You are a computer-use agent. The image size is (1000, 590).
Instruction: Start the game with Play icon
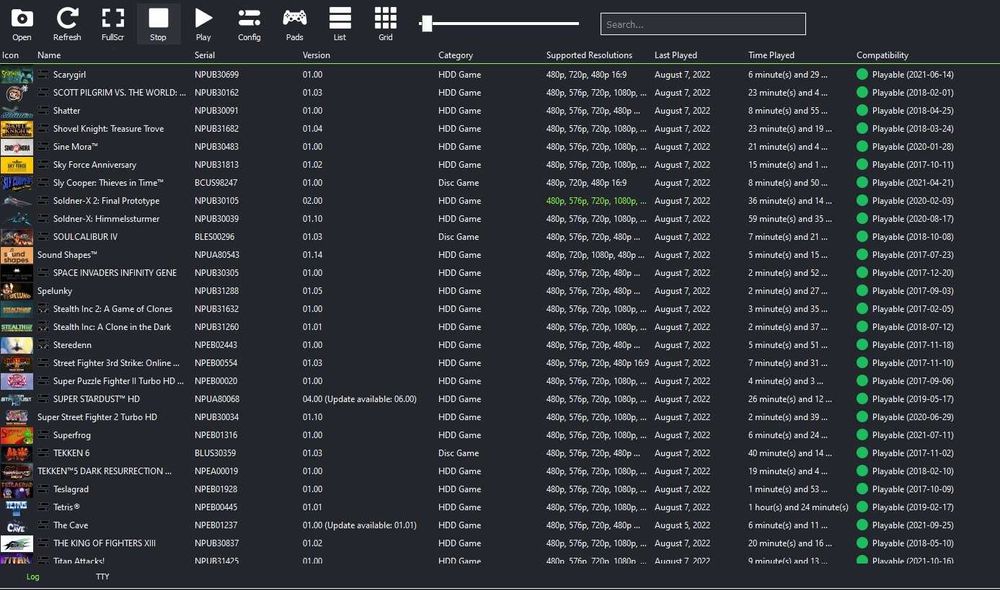[203, 24]
